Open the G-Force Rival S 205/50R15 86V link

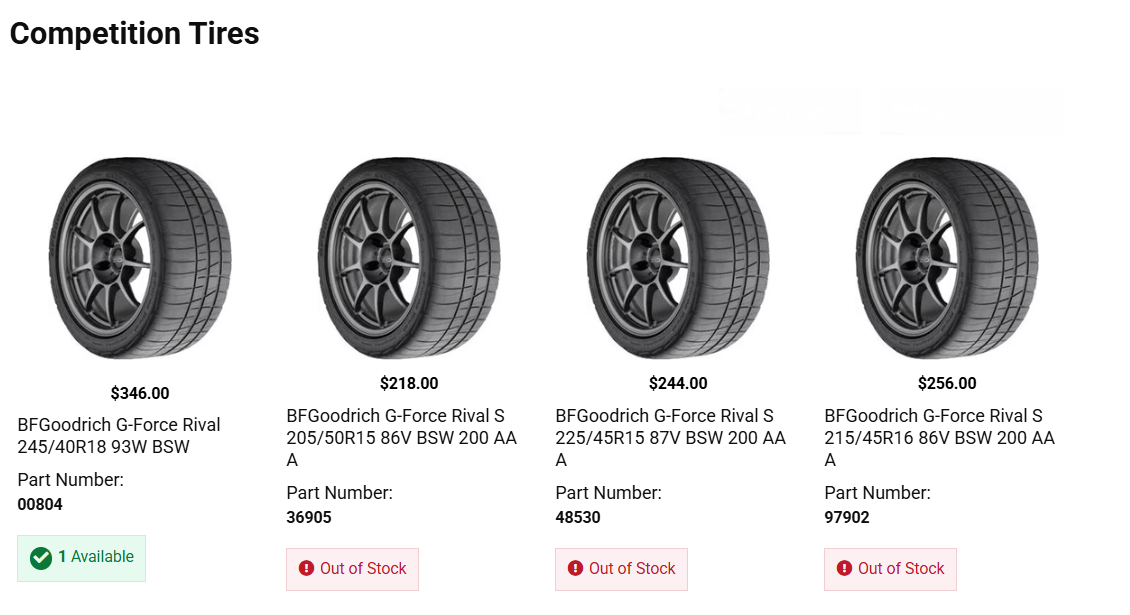401,438
